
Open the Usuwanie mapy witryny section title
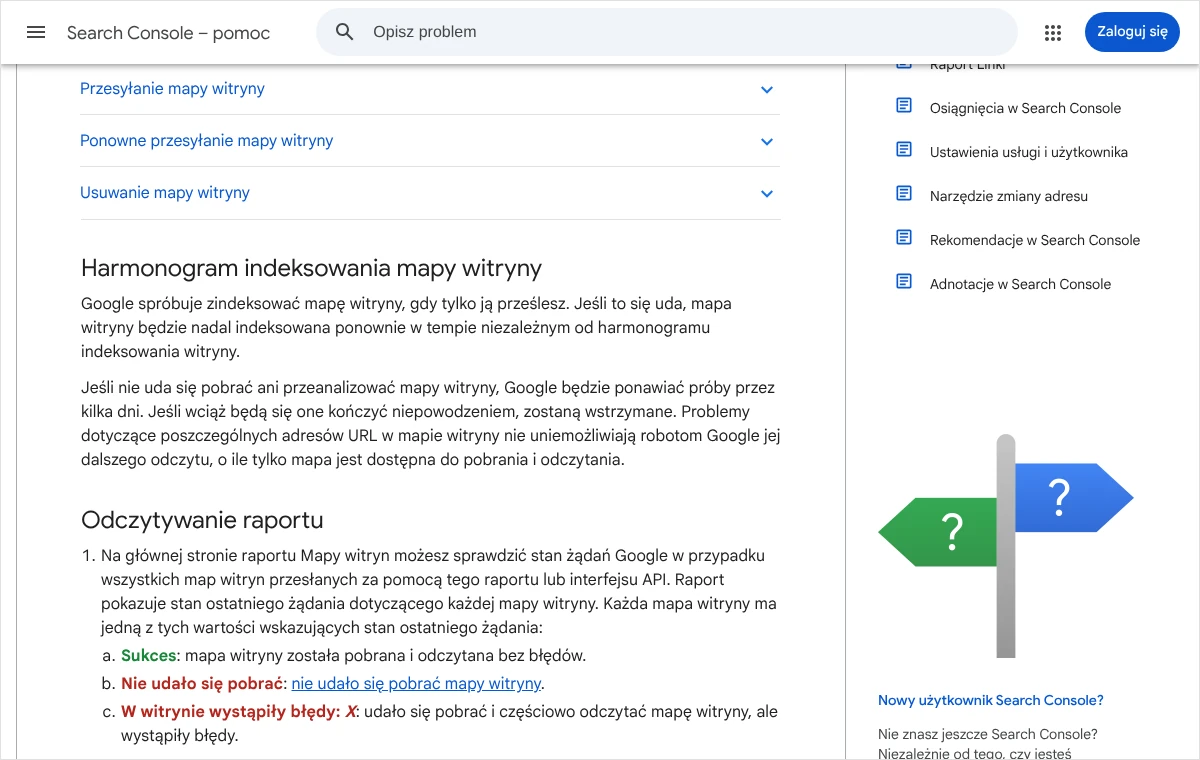coord(165,193)
